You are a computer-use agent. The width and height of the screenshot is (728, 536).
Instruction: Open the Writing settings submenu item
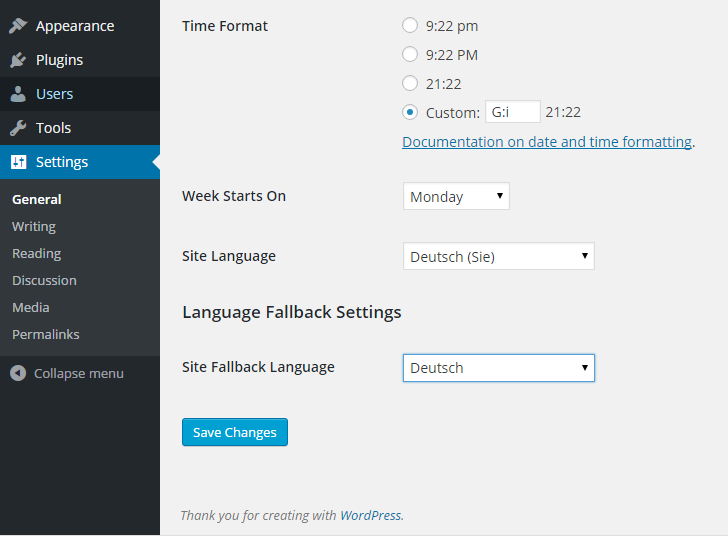click(34, 227)
